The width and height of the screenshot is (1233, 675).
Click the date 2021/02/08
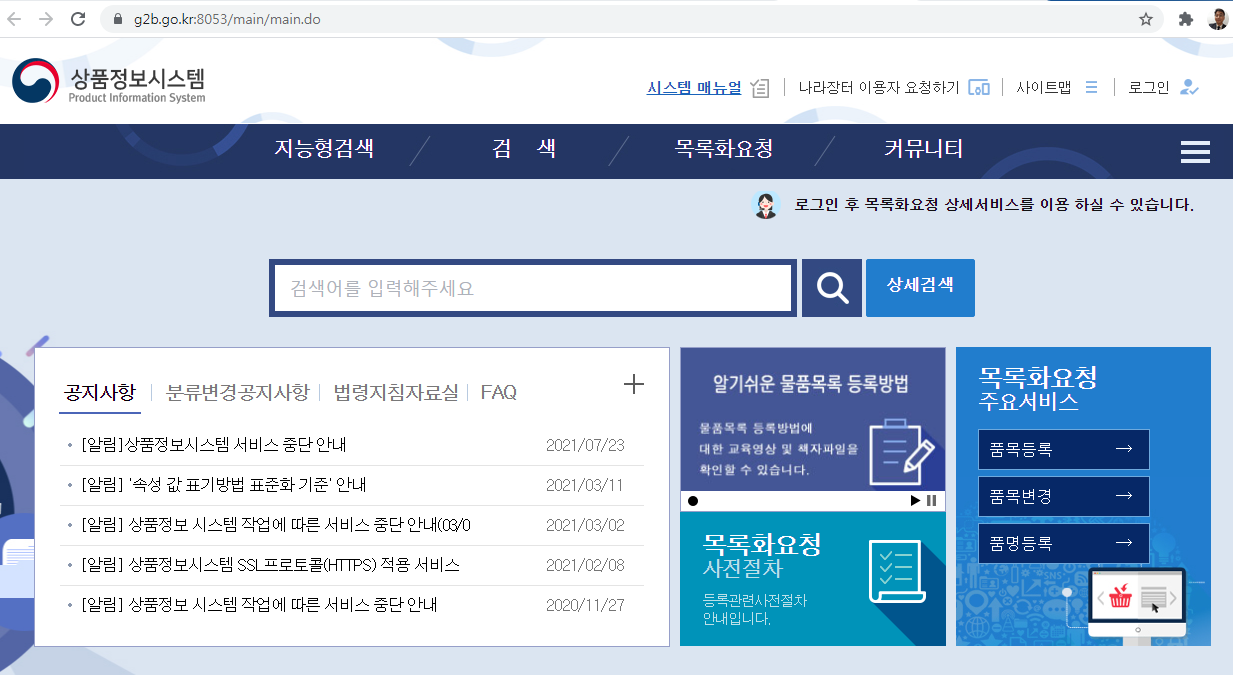tap(585, 565)
